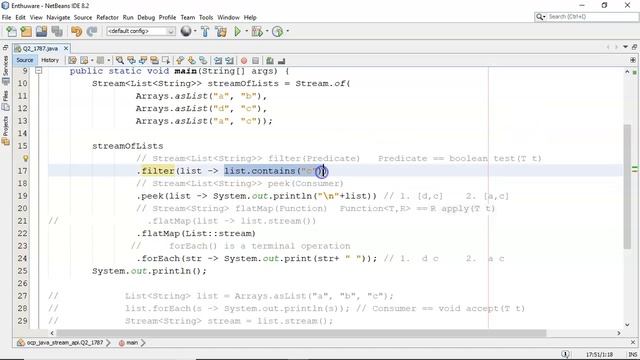The width and height of the screenshot is (640, 360).
Task: Click the Open Project toolbar icon
Action: 41,31
